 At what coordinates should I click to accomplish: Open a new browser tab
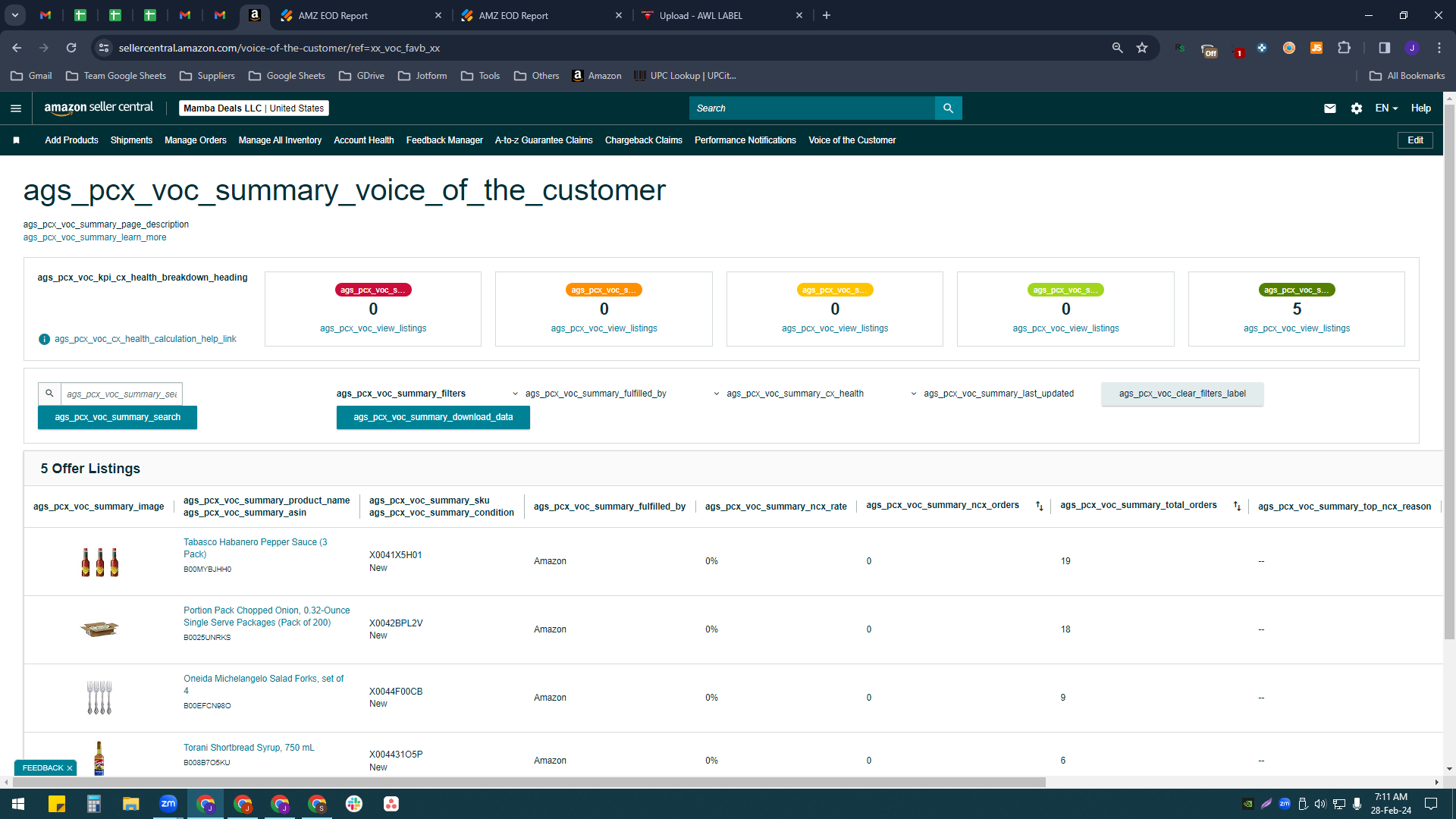click(827, 15)
